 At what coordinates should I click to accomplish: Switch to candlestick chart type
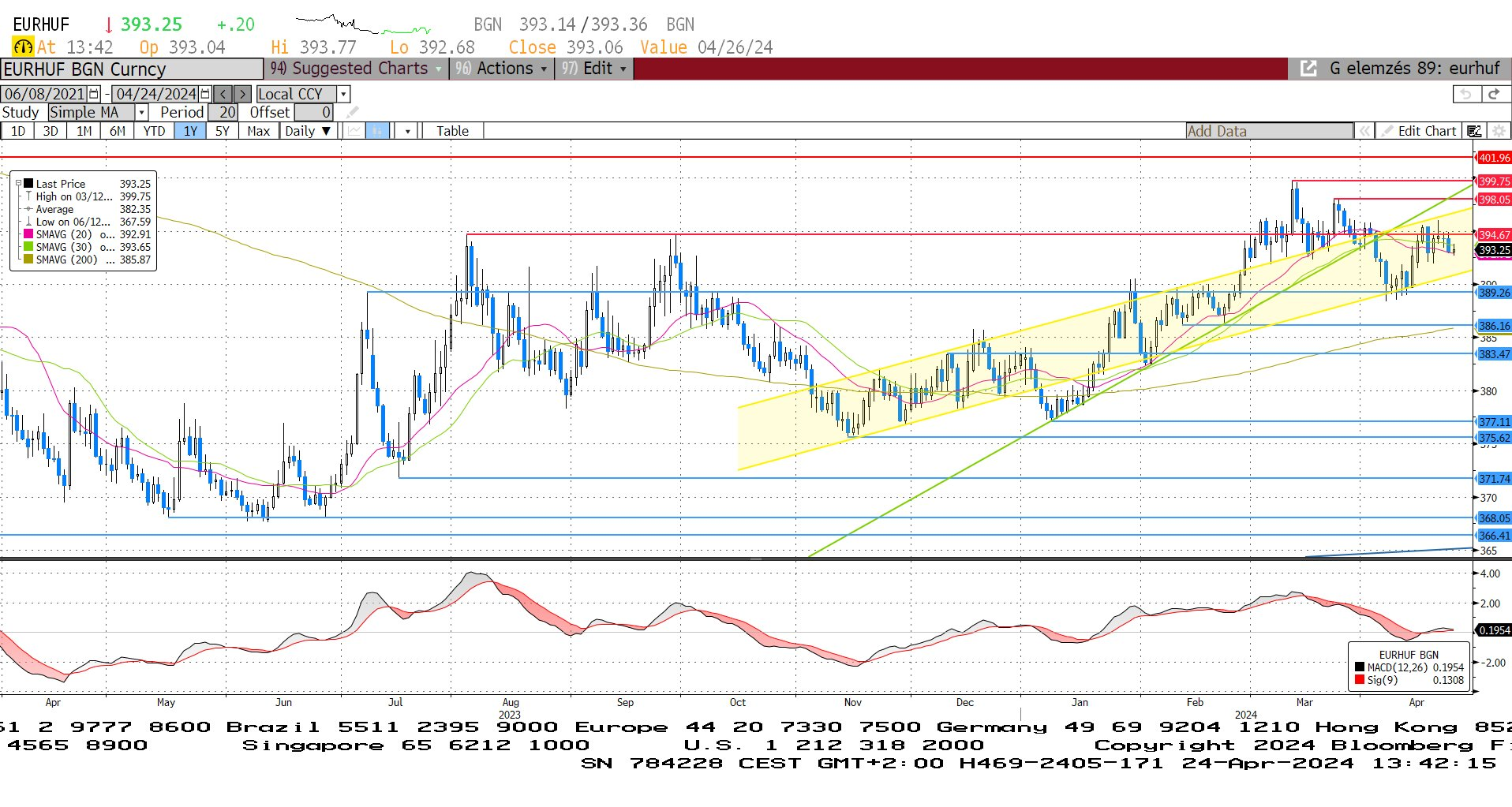[x=378, y=131]
